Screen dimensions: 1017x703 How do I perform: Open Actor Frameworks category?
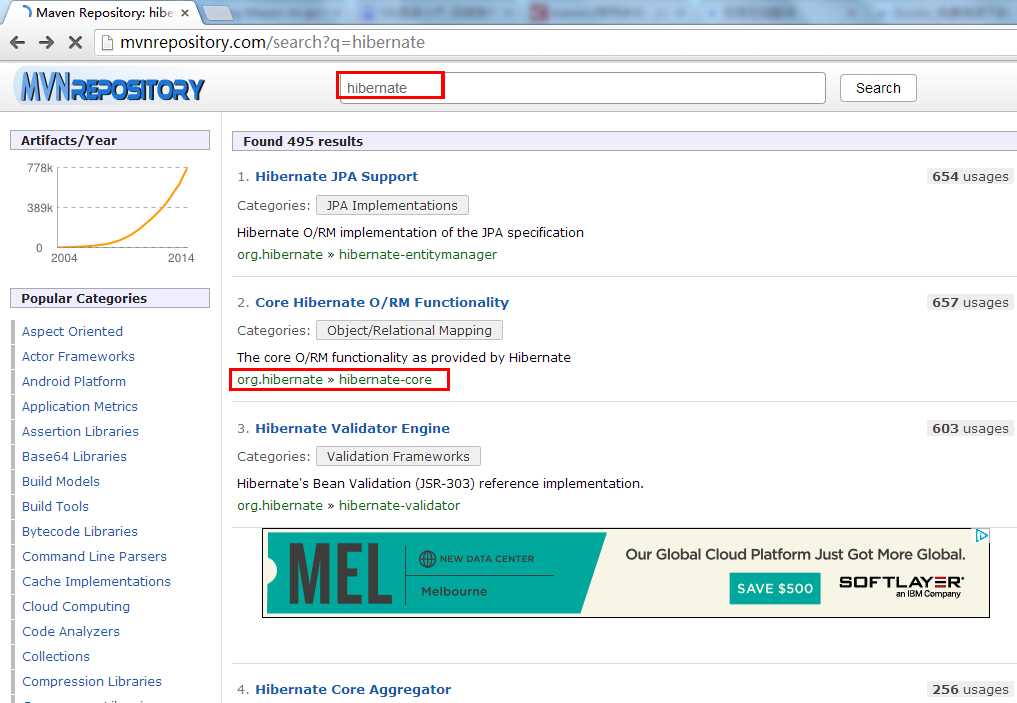pyautogui.click(x=78, y=357)
